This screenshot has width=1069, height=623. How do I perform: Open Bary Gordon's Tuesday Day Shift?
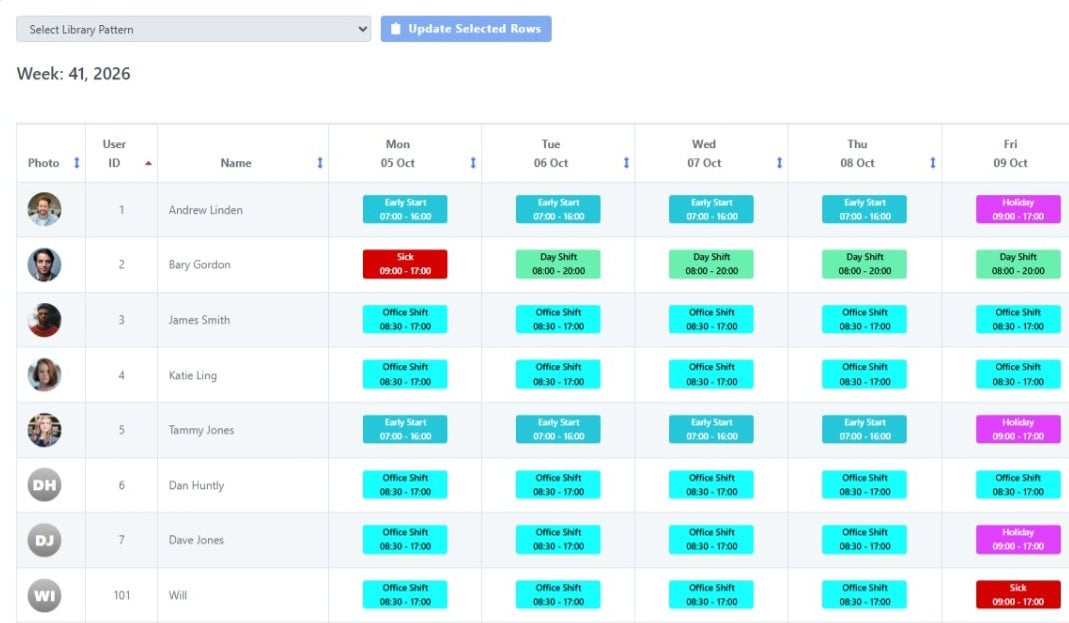(x=558, y=264)
